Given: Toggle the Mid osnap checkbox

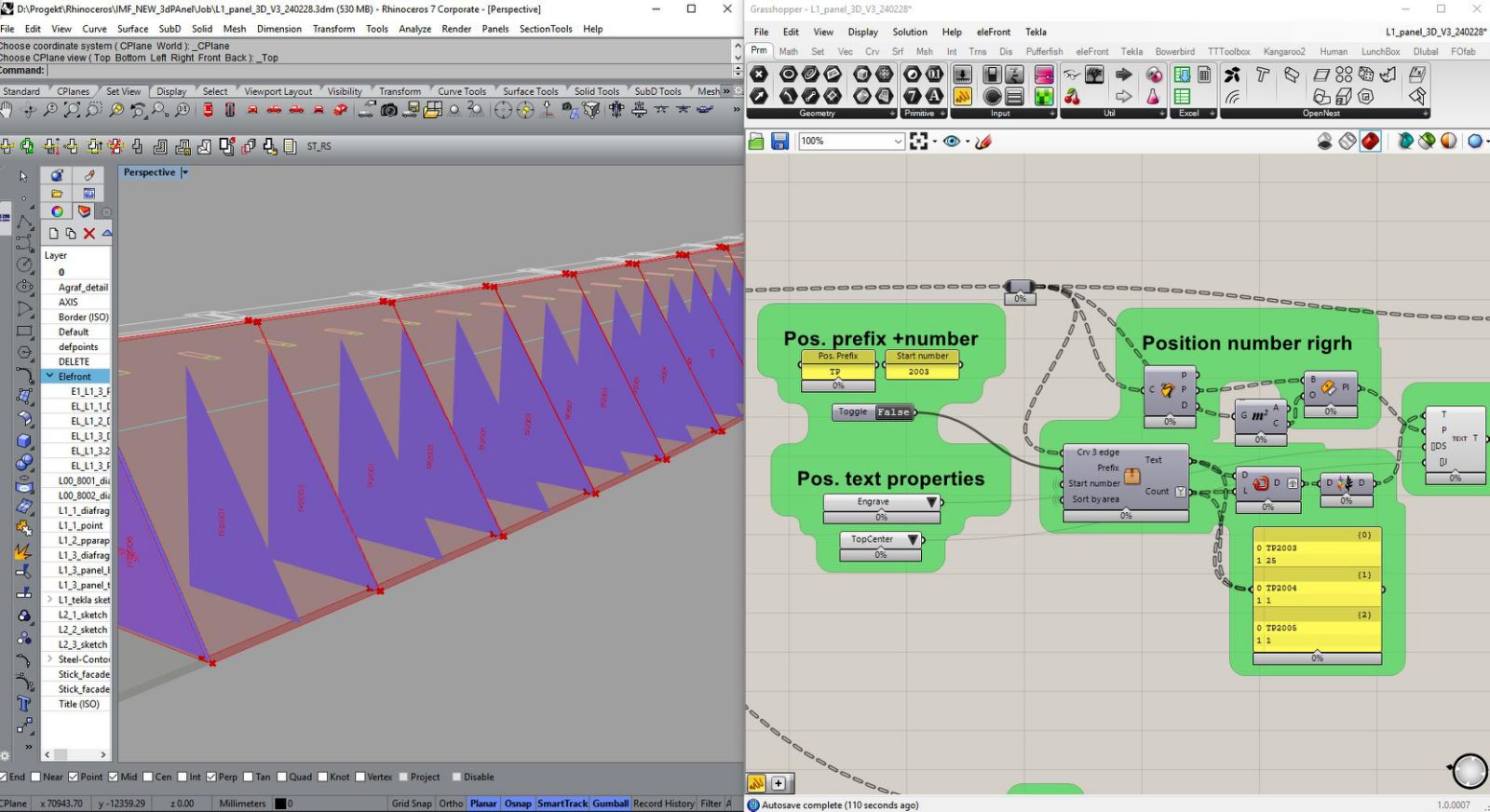Looking at the screenshot, I should [x=114, y=777].
